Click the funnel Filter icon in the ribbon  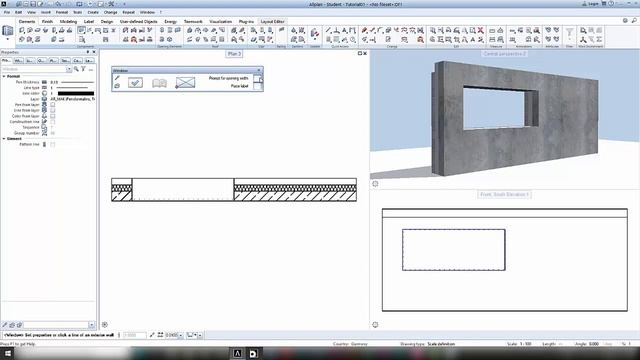[x=569, y=32]
